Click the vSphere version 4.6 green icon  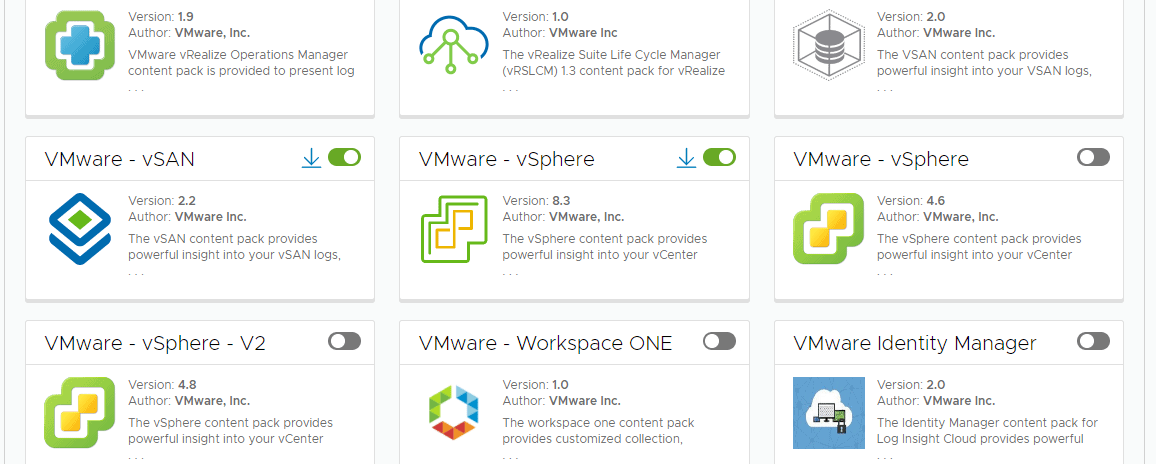coord(829,229)
